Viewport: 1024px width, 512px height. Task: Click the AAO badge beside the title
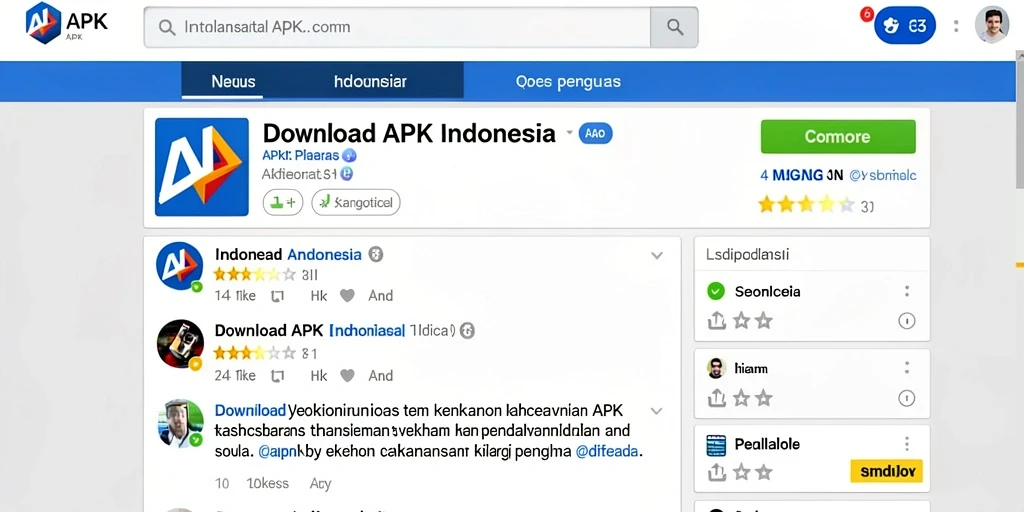(x=595, y=134)
